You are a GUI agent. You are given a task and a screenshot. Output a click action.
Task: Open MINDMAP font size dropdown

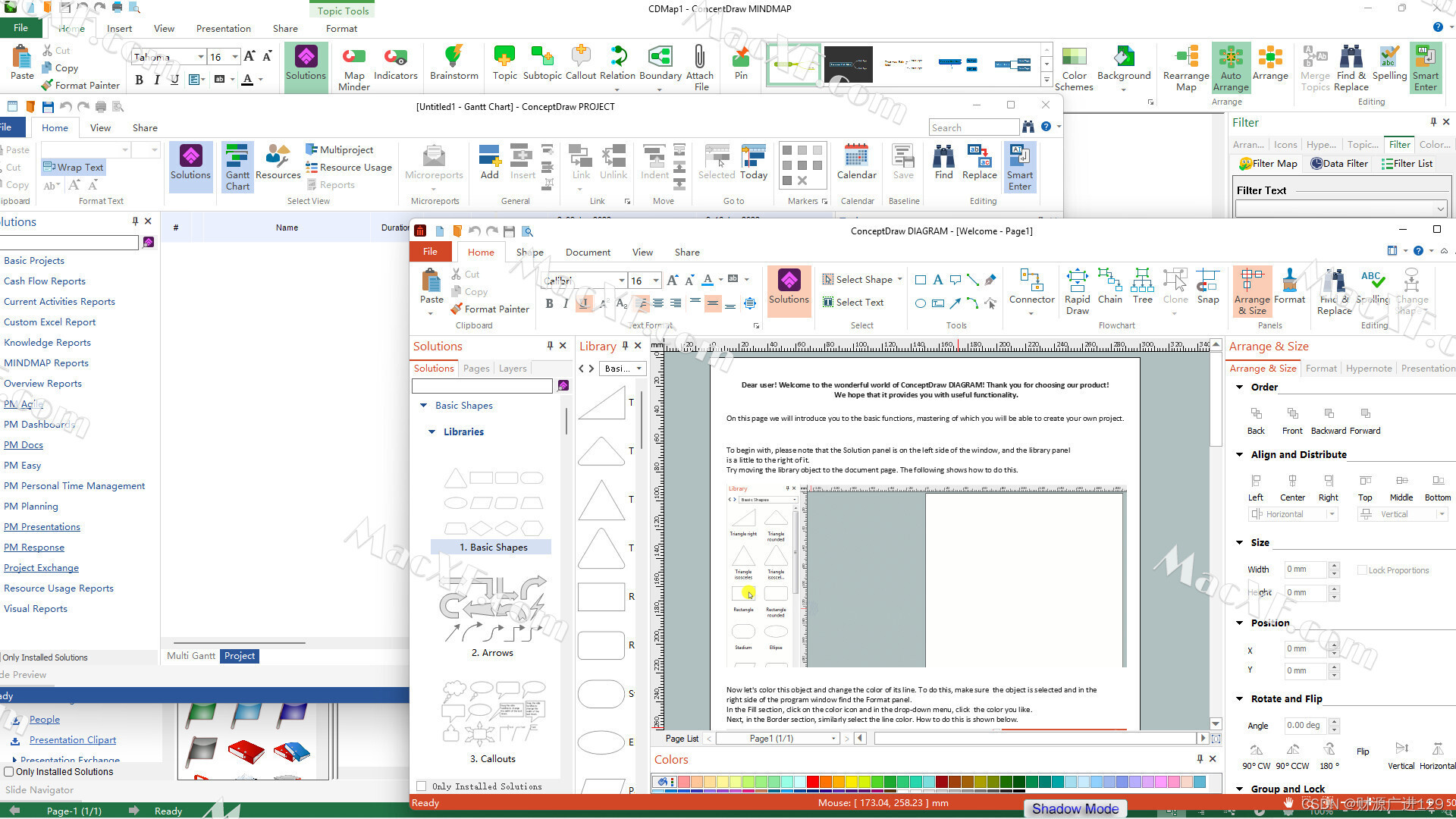[x=234, y=57]
